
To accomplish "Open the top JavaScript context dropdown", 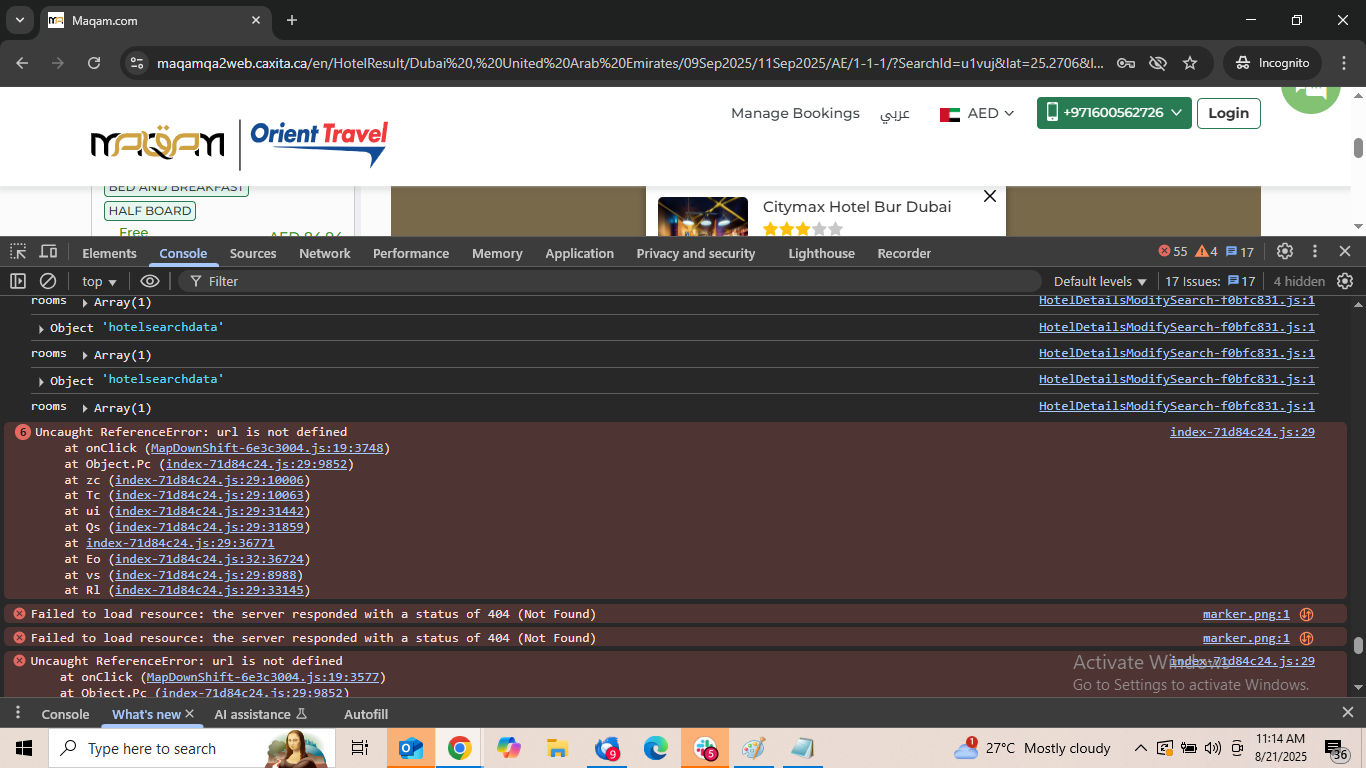I will (99, 282).
